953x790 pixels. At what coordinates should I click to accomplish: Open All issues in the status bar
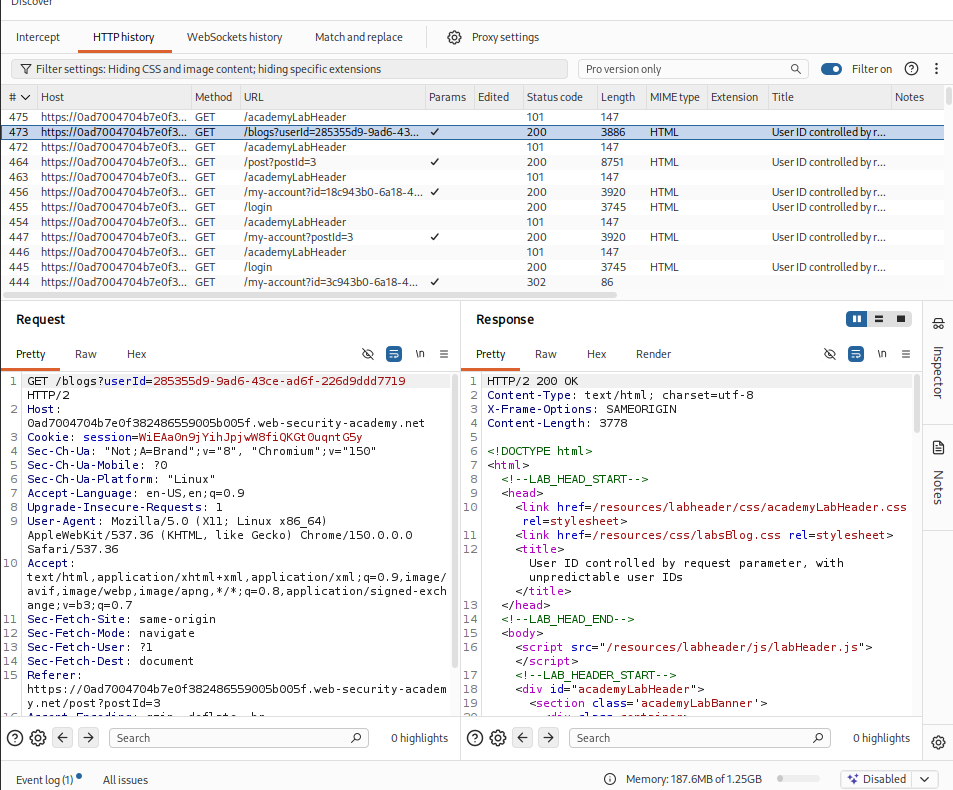(125, 779)
